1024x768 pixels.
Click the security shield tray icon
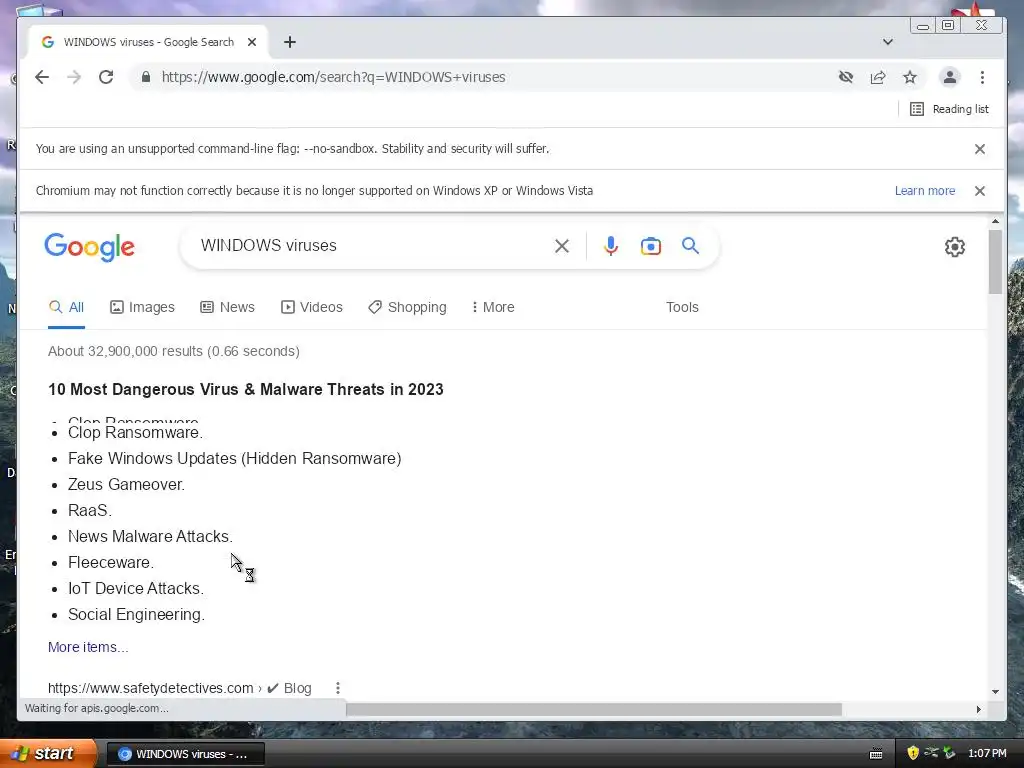click(x=913, y=754)
